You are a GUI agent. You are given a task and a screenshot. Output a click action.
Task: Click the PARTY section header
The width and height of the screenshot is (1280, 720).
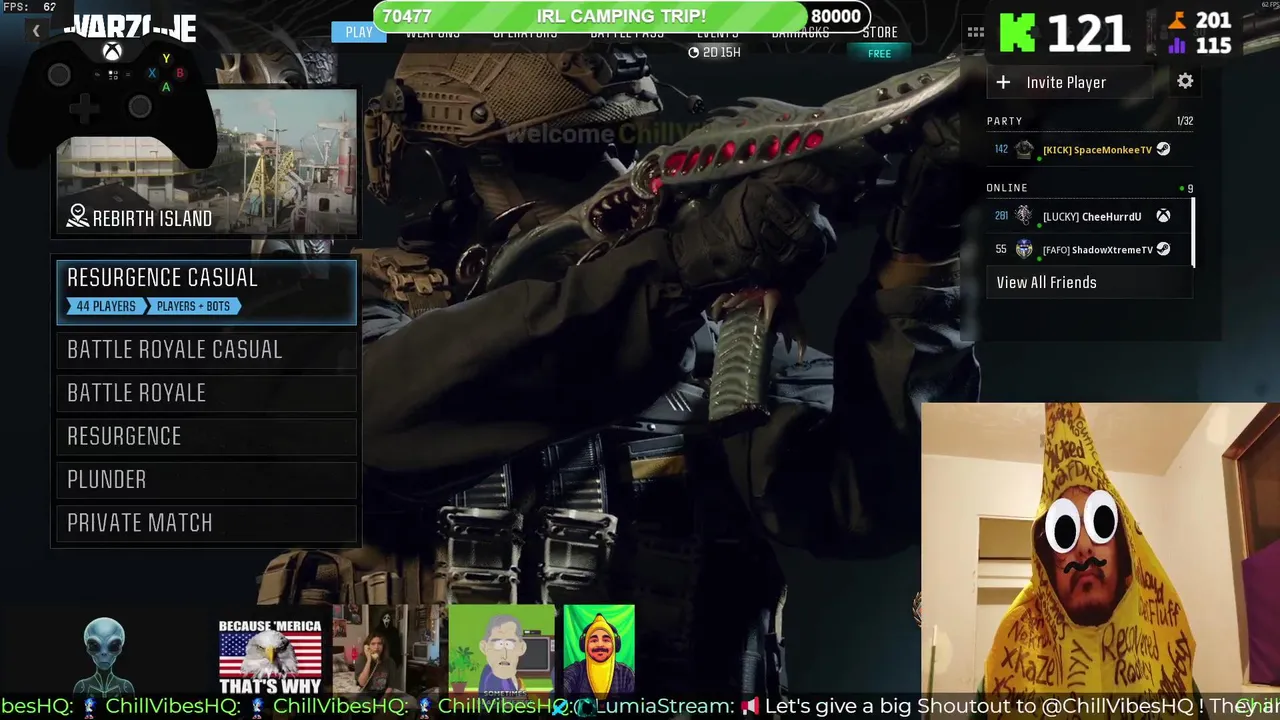point(1004,121)
